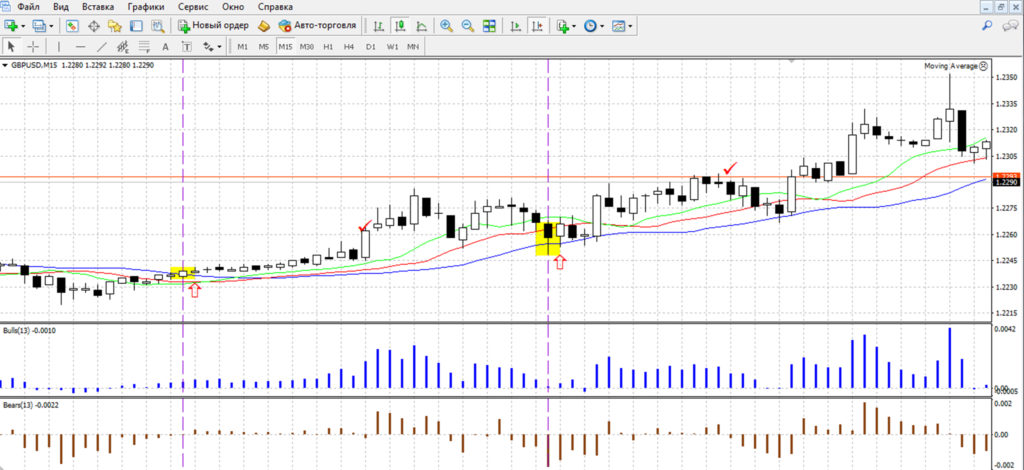The width and height of the screenshot is (1024, 470).
Task: Open the Data Window icon
Action: click(93, 26)
